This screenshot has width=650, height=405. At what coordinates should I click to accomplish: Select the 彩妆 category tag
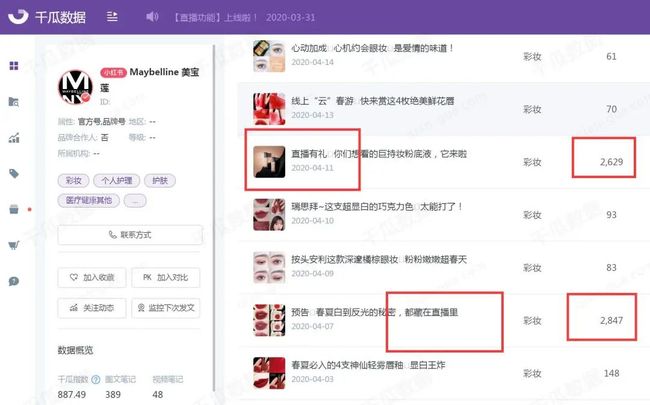pyautogui.click(x=73, y=181)
